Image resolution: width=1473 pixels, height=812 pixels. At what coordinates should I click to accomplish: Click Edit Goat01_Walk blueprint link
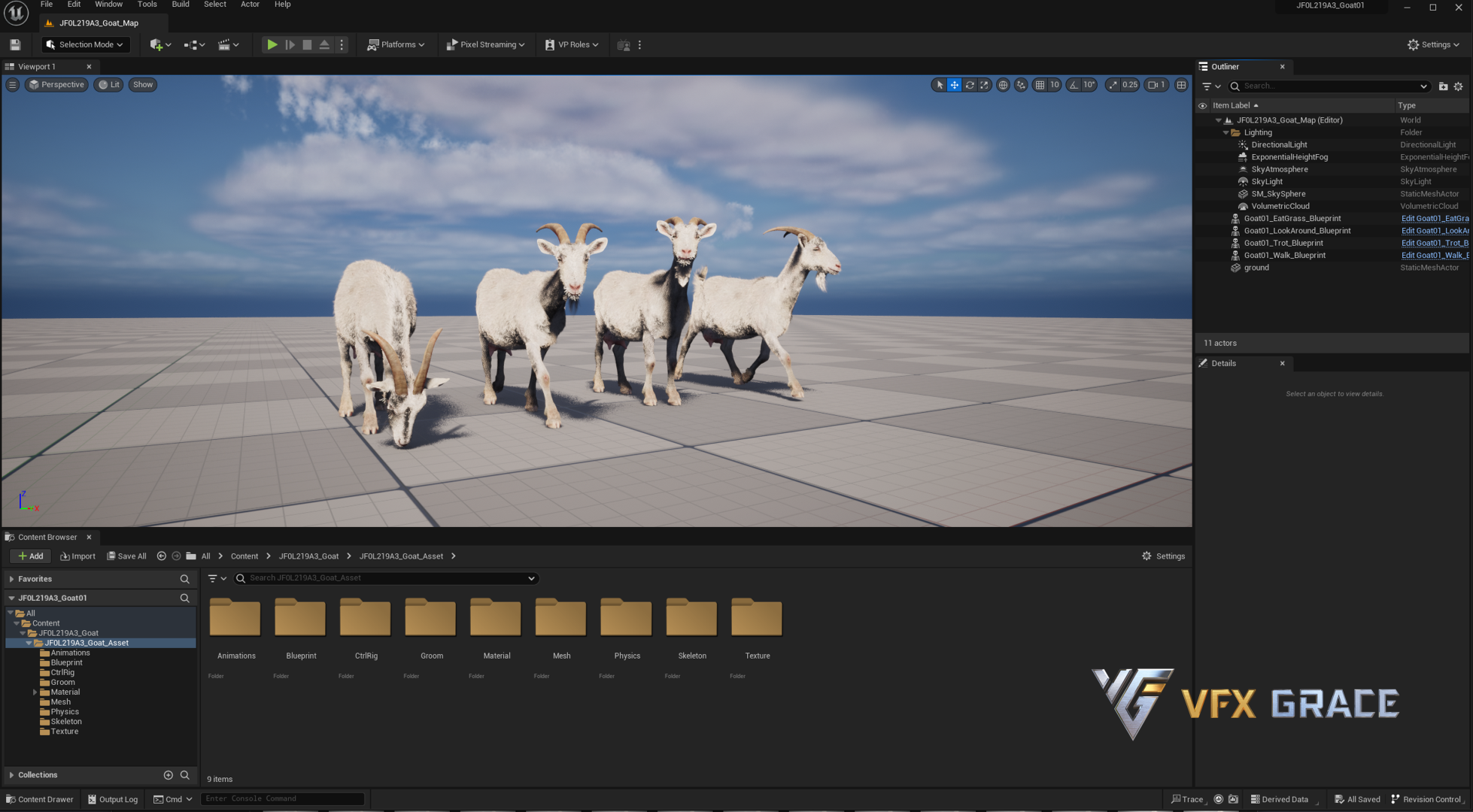click(x=1434, y=256)
